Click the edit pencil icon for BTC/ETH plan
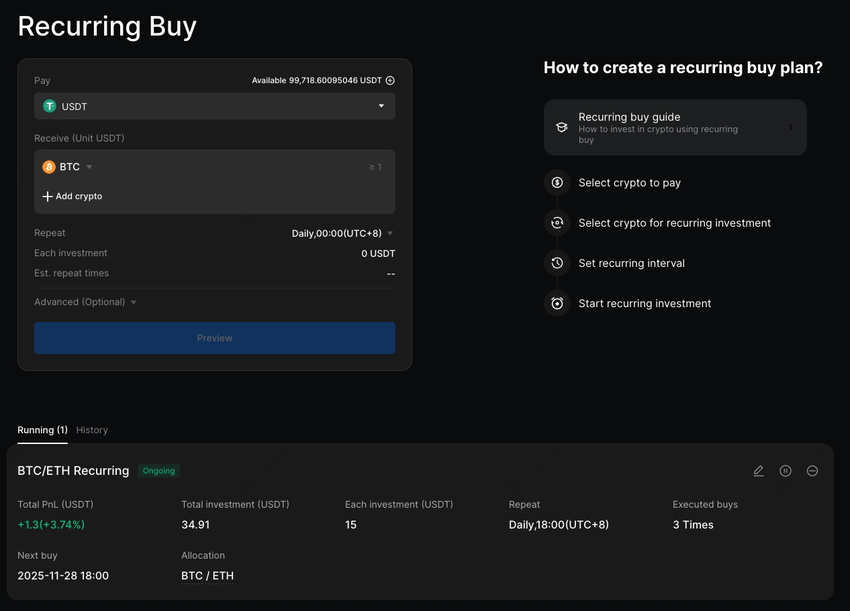Viewport: 850px width, 611px height. point(758,471)
